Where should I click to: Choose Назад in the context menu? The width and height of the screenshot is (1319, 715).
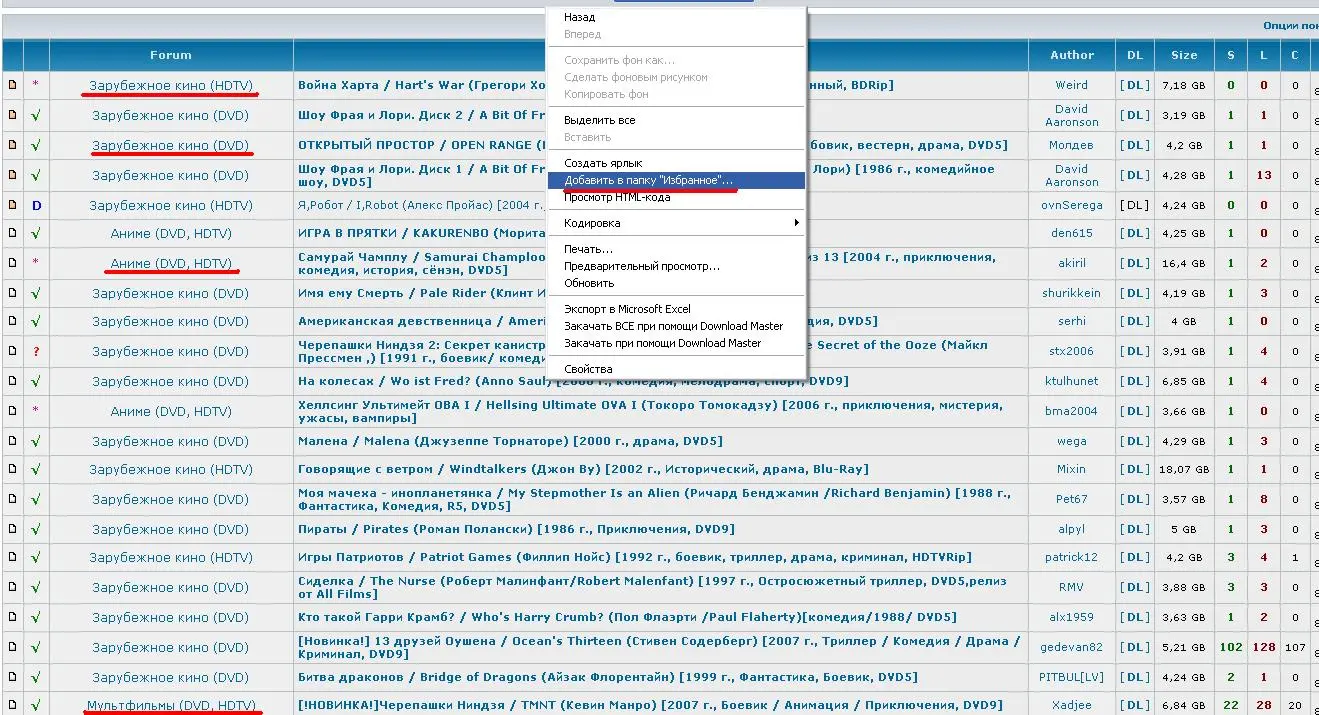579,17
